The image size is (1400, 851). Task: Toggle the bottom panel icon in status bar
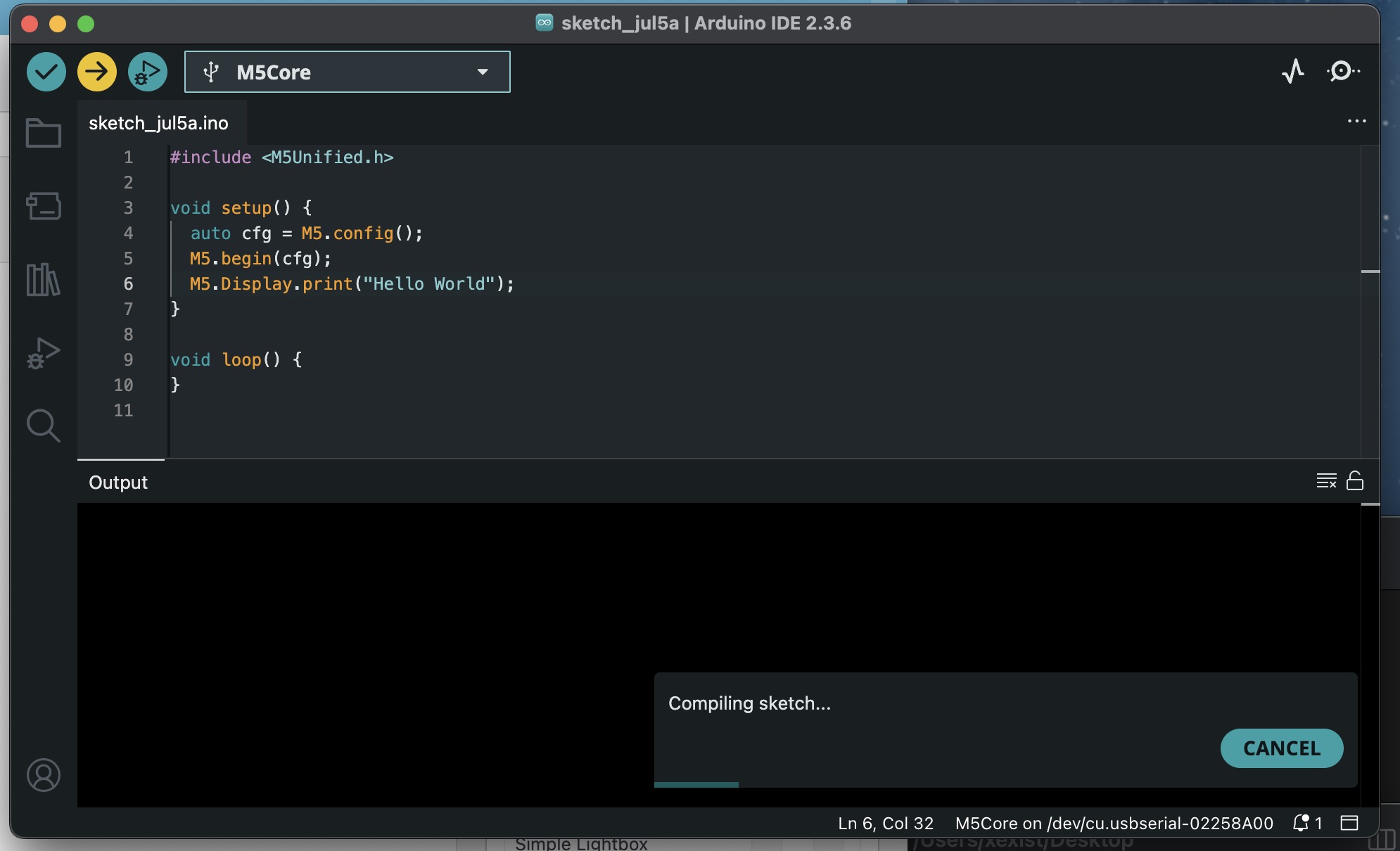click(x=1349, y=823)
